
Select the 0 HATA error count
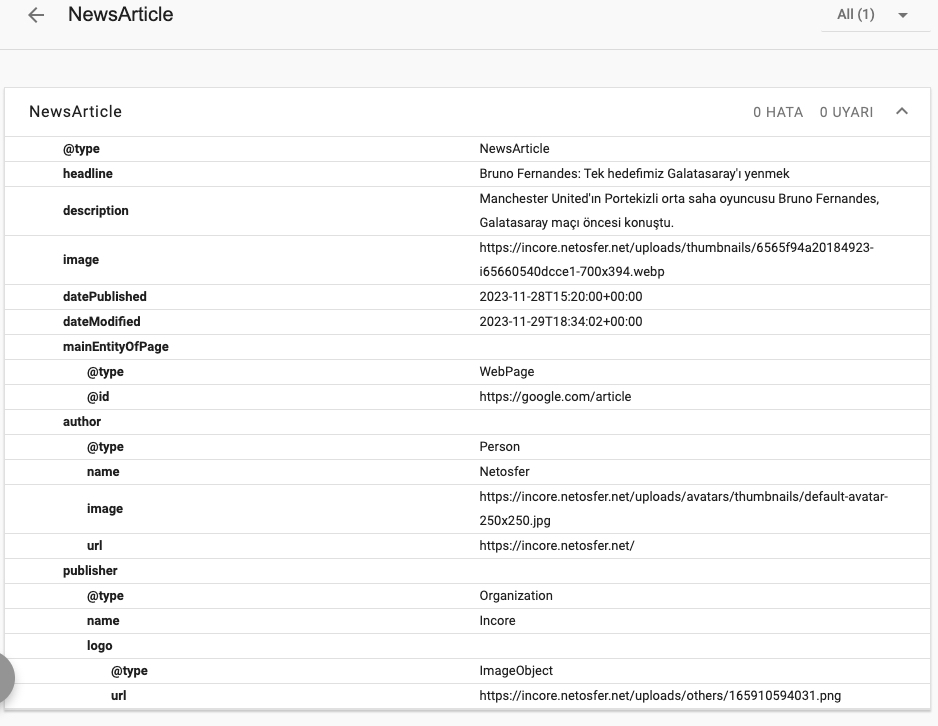point(778,112)
